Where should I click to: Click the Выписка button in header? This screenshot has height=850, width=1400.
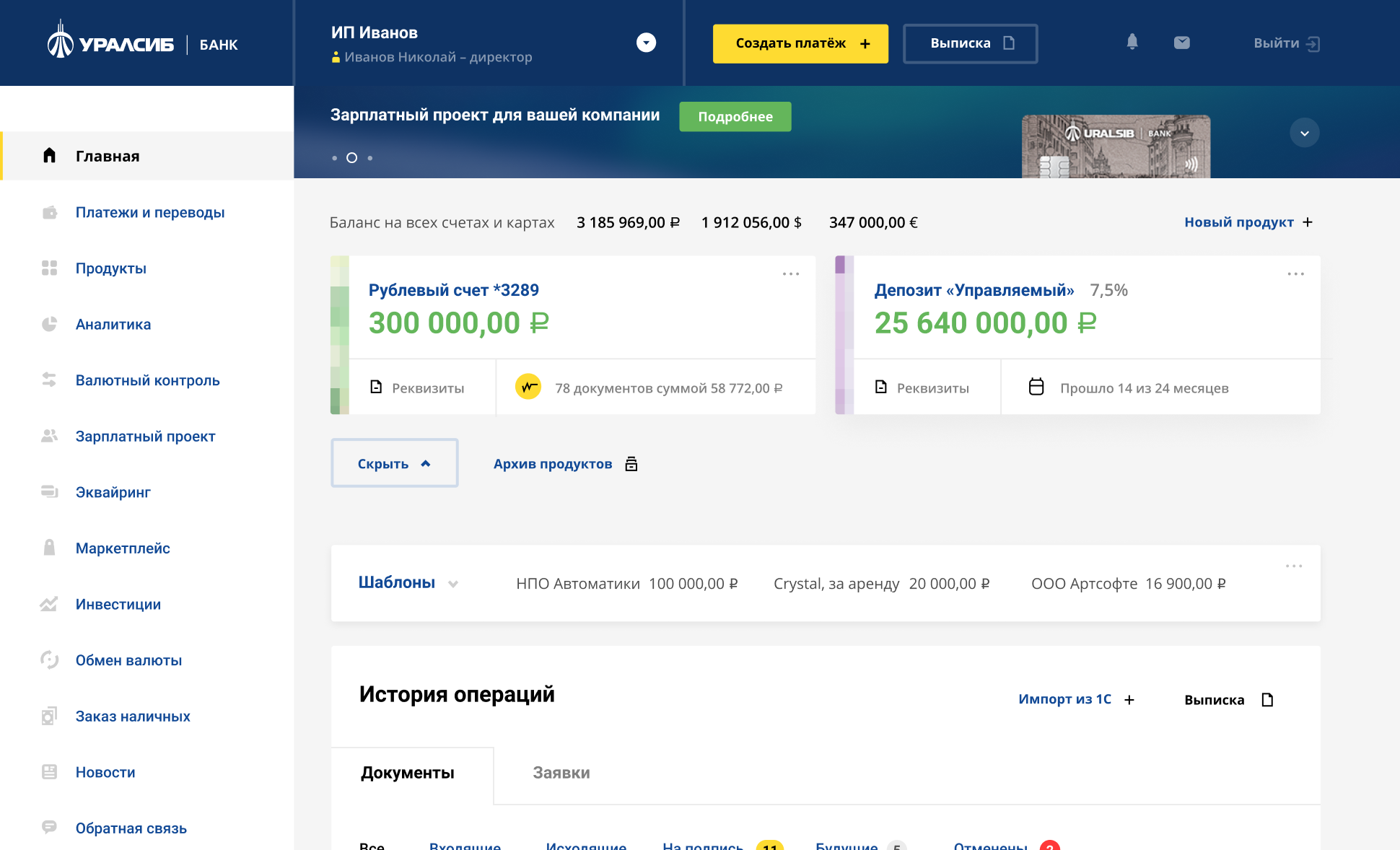point(970,43)
